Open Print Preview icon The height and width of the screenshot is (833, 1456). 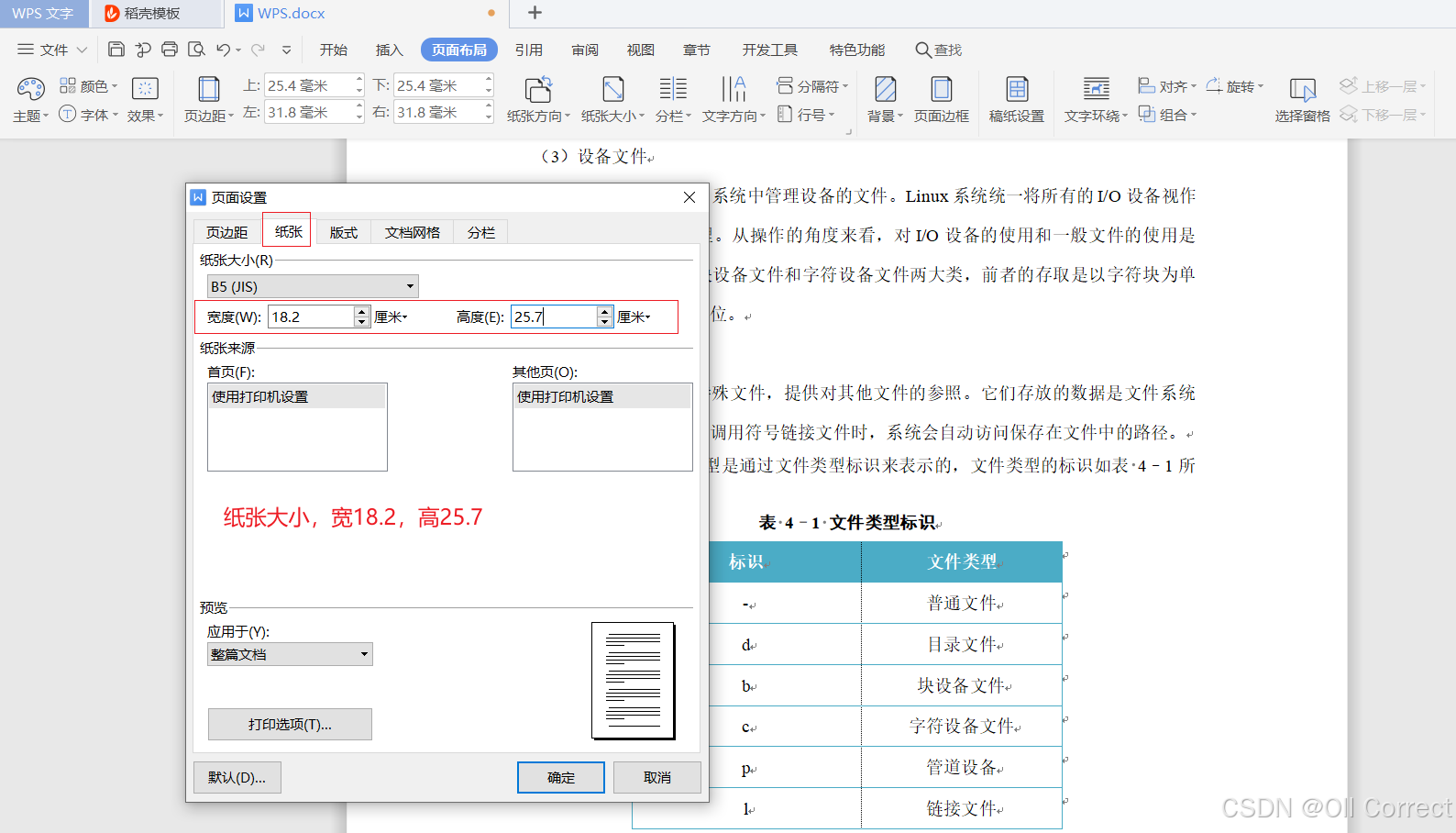click(x=196, y=50)
